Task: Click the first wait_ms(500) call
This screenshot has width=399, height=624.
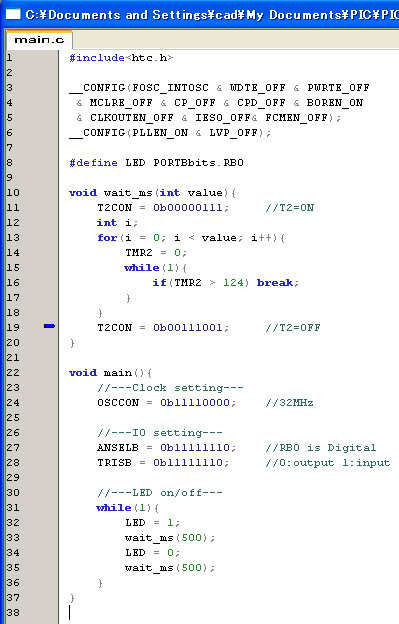Action: 170,538
